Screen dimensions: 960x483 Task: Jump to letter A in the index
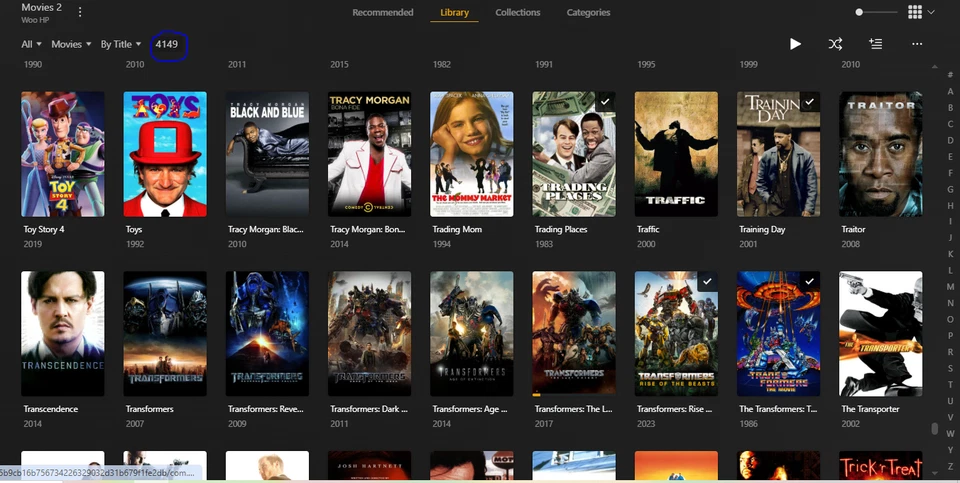point(950,91)
